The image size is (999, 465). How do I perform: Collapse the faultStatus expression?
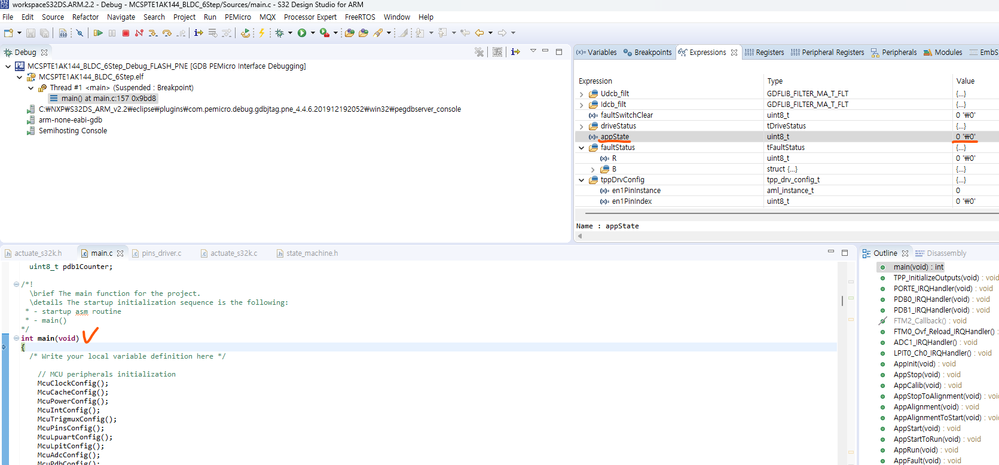pos(581,148)
